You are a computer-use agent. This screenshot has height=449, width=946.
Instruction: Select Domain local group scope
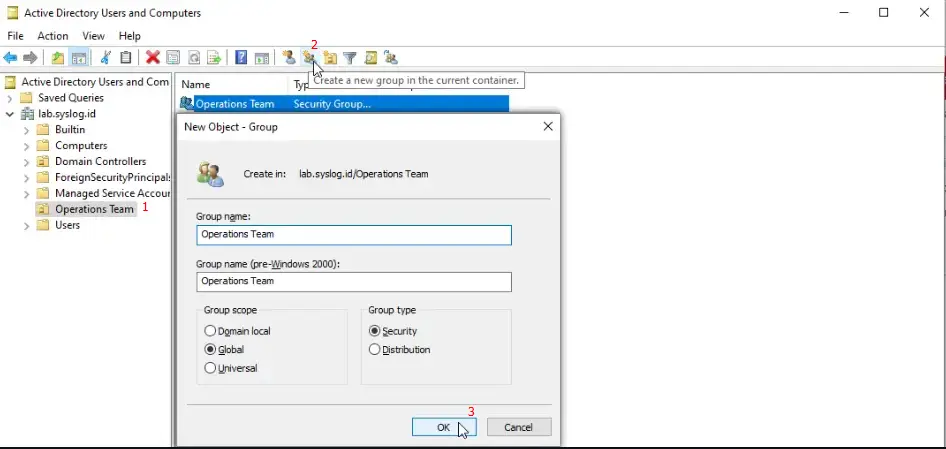(210, 331)
